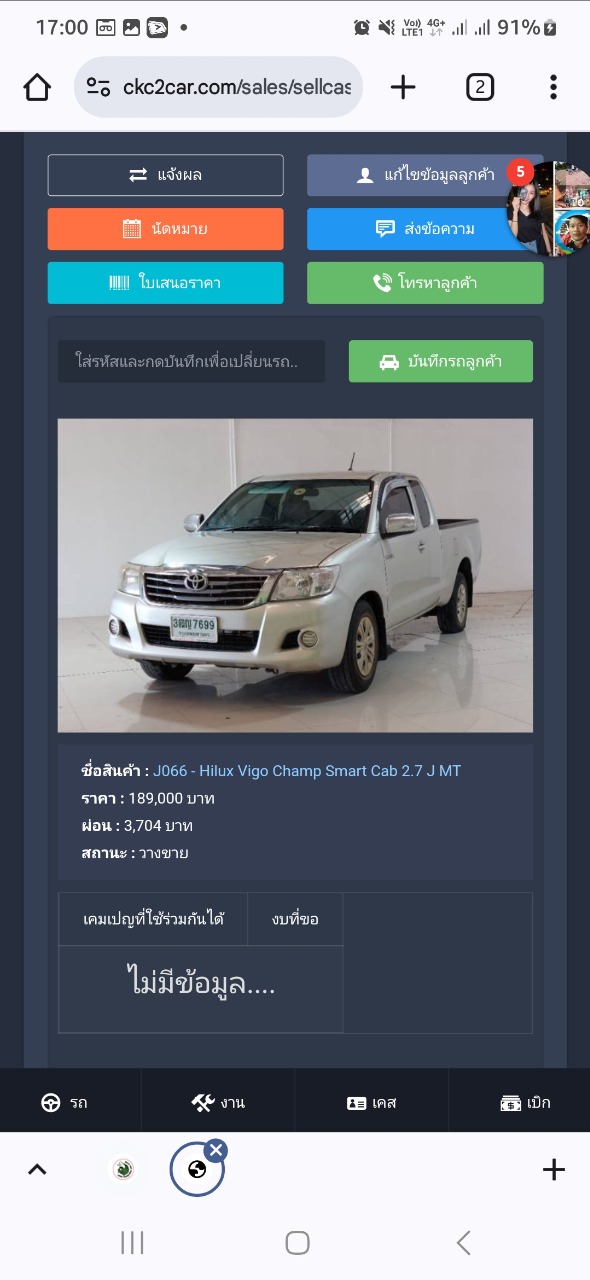Switch to the รถ steering wheel tab
This screenshot has height=1280, width=590.
pyautogui.click(x=64, y=1102)
